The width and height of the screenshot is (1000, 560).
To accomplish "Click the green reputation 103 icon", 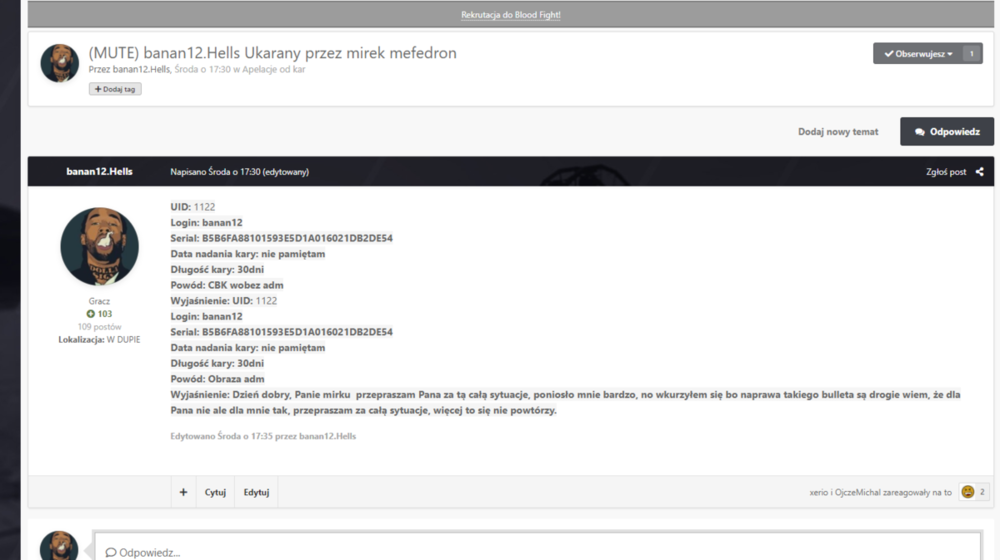I will point(91,314).
